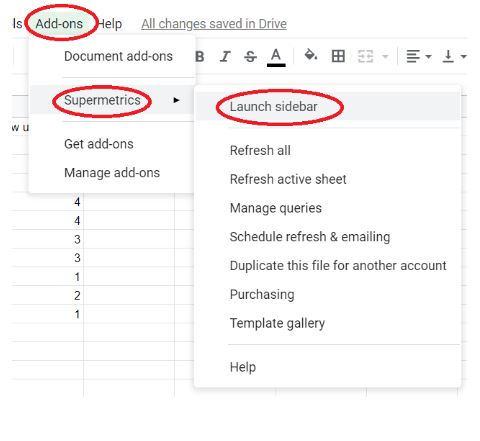
Task: Click All changes saved in Drive link
Action: [x=214, y=24]
